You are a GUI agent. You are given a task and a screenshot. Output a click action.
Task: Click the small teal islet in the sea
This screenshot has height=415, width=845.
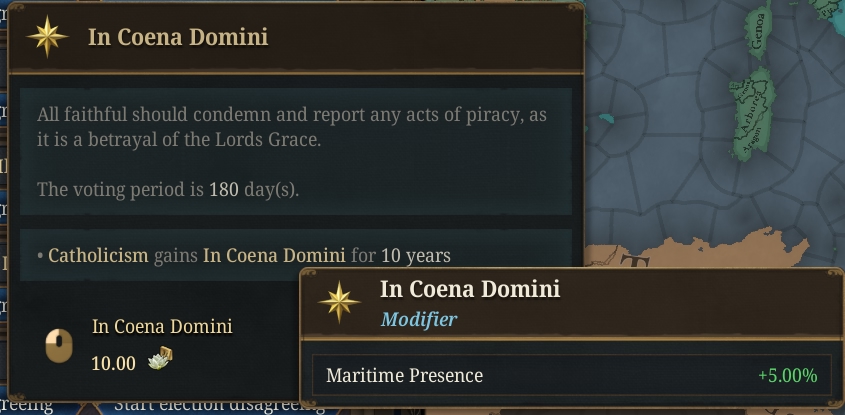pyautogui.click(x=606, y=117)
